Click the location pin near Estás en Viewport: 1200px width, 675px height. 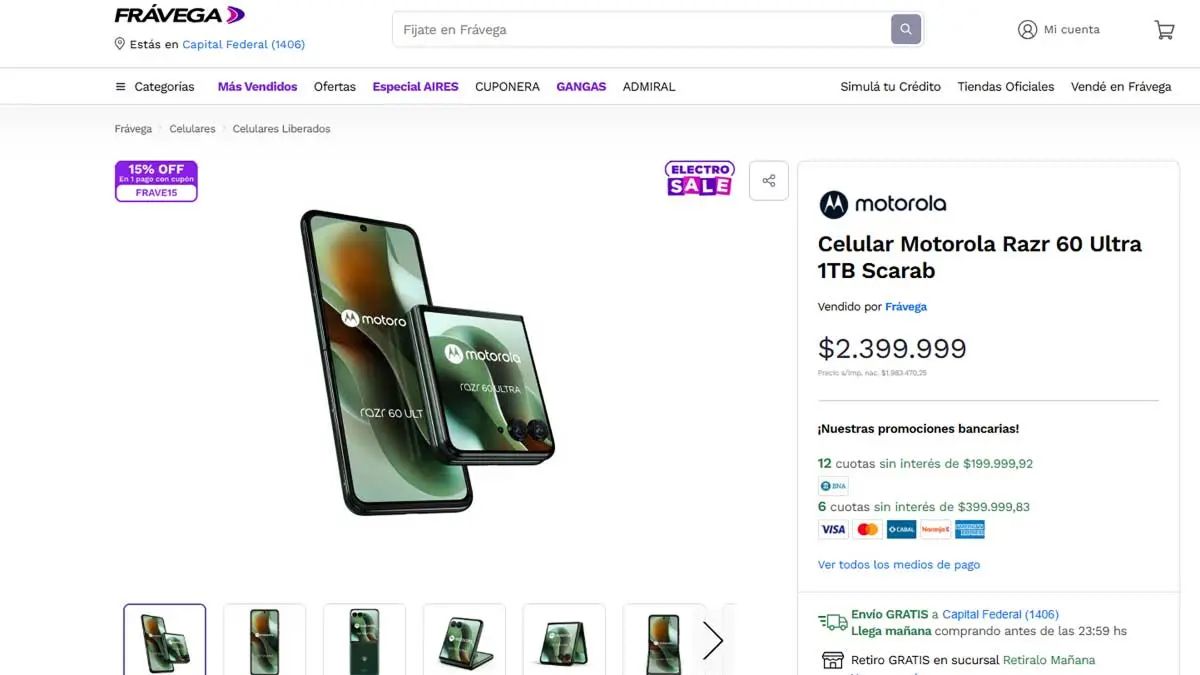click(120, 44)
